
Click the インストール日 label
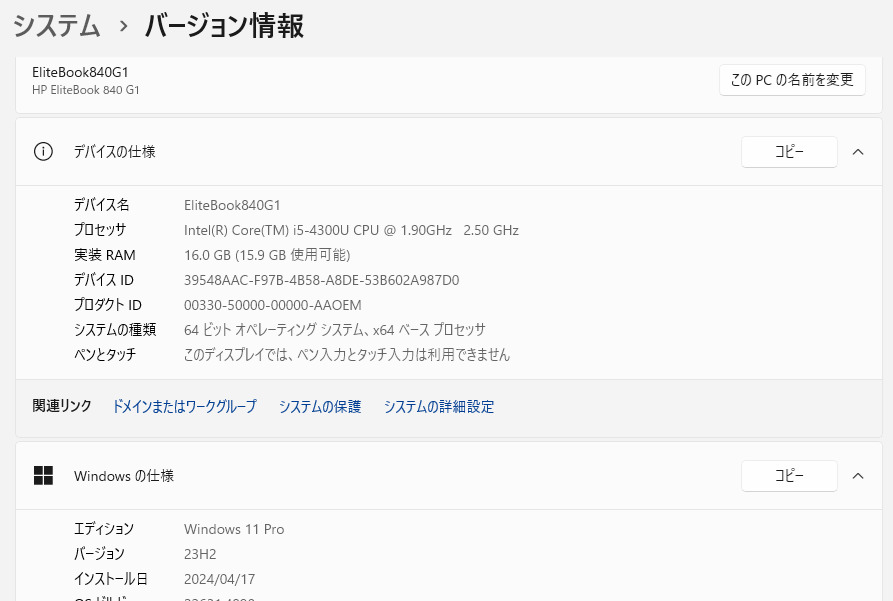(111, 579)
